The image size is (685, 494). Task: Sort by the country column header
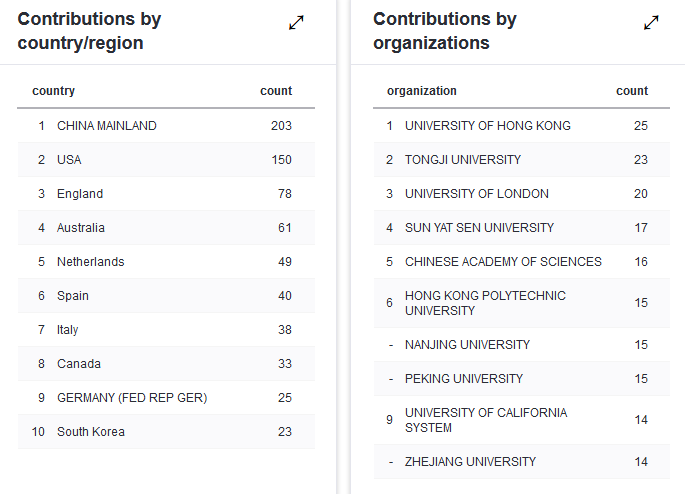pyautogui.click(x=54, y=91)
